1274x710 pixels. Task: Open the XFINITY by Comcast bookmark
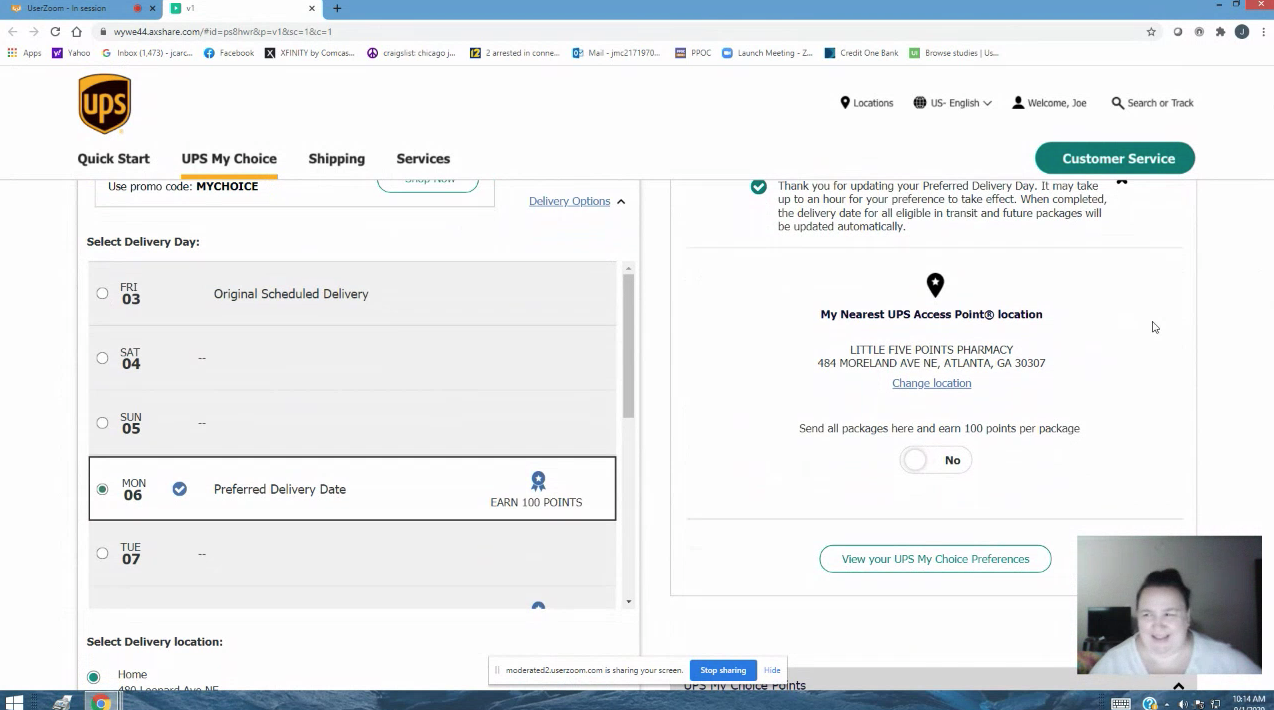pos(310,53)
